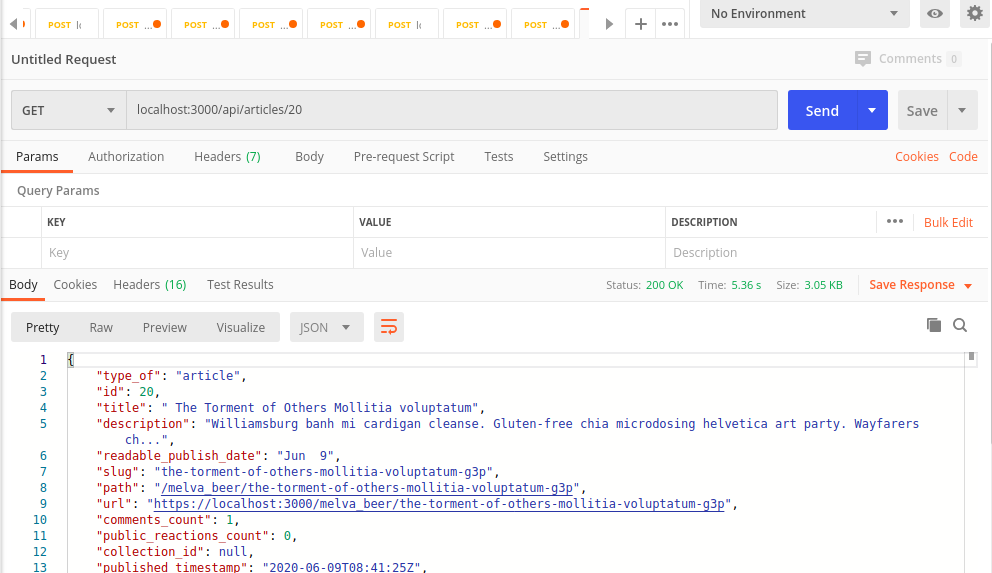Open the request Body tab
992x573 pixels.
(x=309, y=156)
